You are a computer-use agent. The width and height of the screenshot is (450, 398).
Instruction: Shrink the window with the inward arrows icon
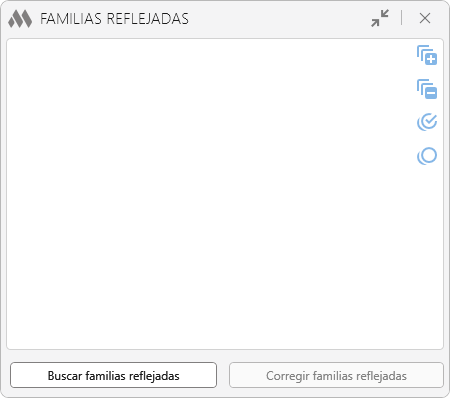coord(380,18)
